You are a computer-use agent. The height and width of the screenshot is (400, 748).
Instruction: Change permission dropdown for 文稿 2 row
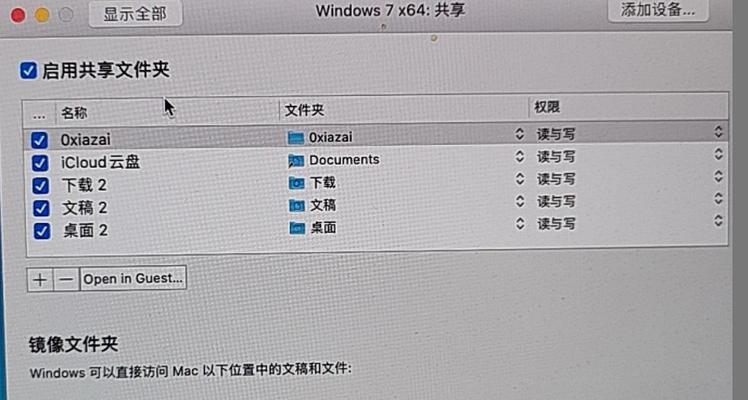(x=718, y=198)
